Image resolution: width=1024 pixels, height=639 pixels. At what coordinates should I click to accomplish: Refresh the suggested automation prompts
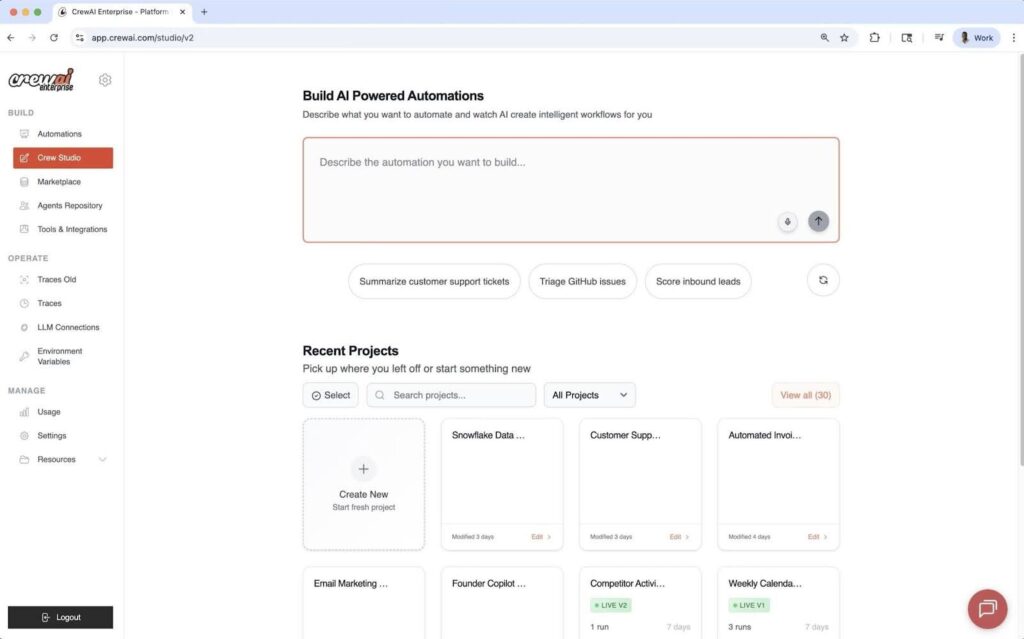point(823,280)
